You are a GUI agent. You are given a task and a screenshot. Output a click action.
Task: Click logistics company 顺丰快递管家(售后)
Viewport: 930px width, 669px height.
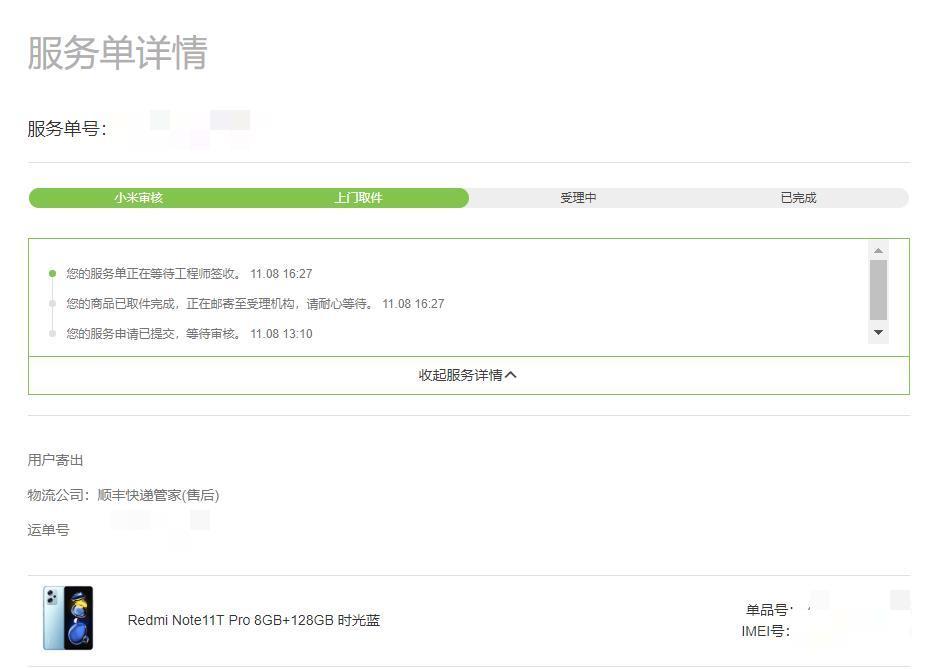point(158,495)
